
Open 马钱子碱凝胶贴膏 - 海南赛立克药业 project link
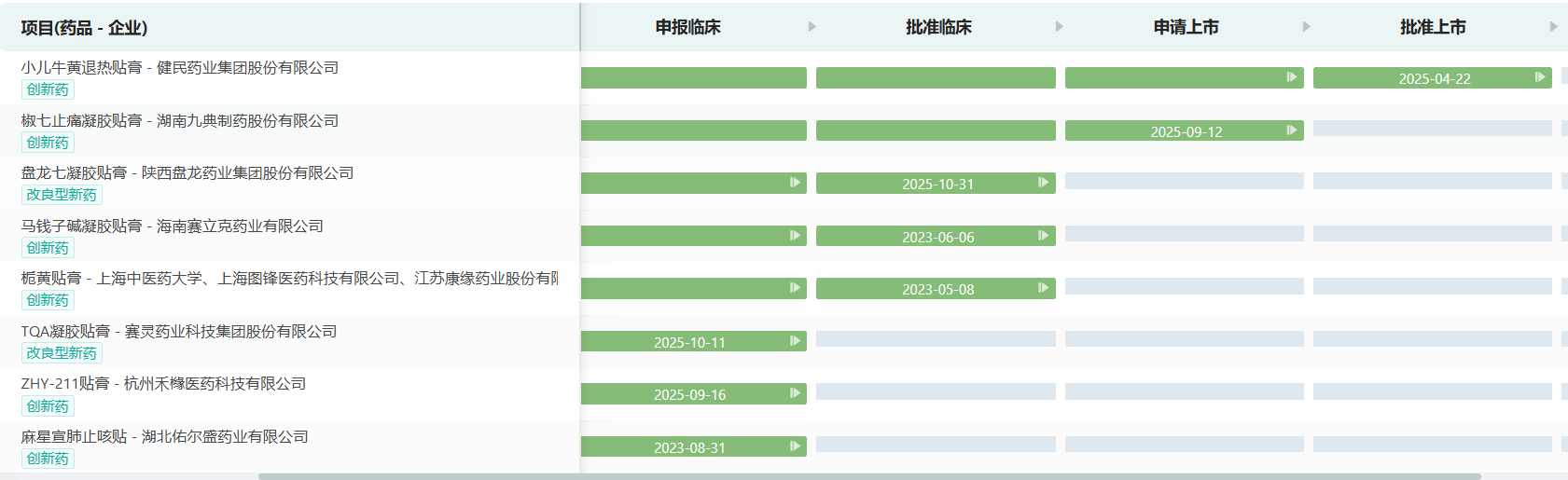tap(173, 226)
